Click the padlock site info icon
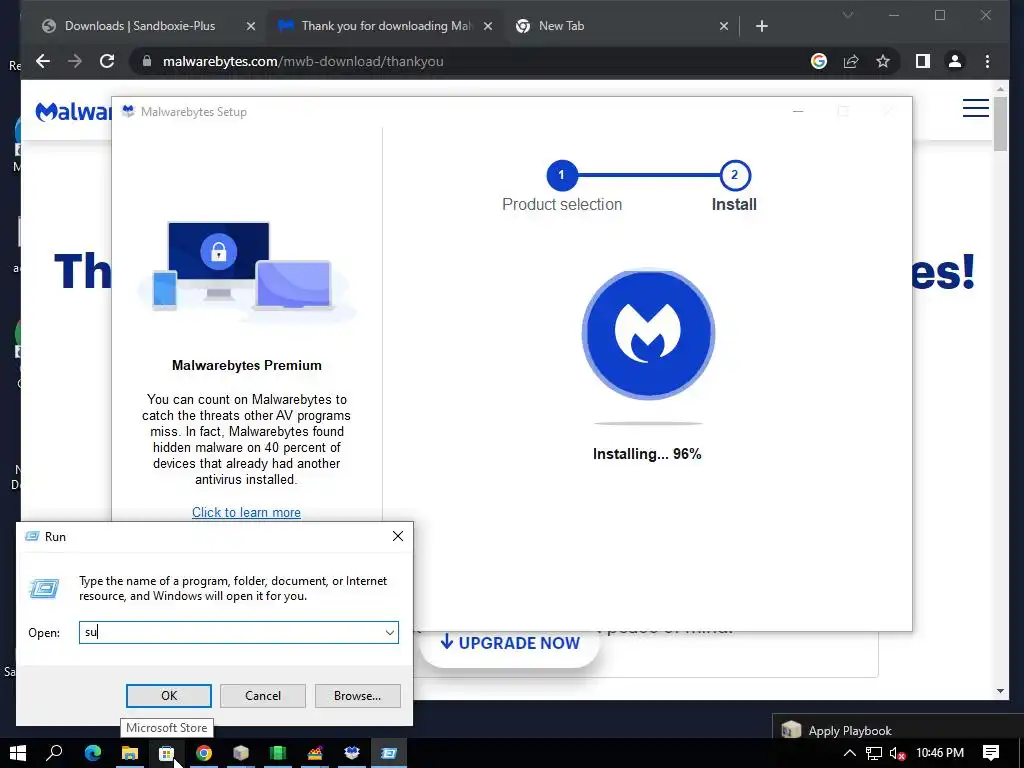 click(x=147, y=61)
